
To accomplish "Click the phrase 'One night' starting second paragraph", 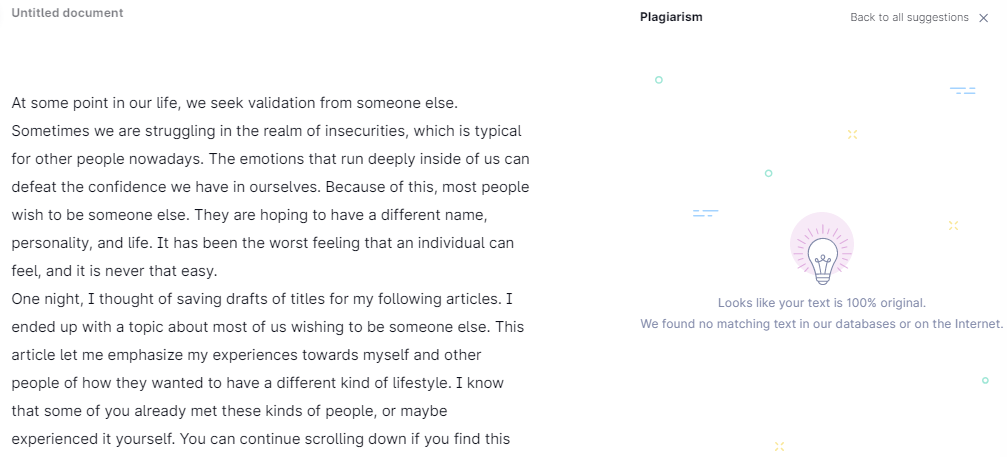I will click(x=39, y=299).
